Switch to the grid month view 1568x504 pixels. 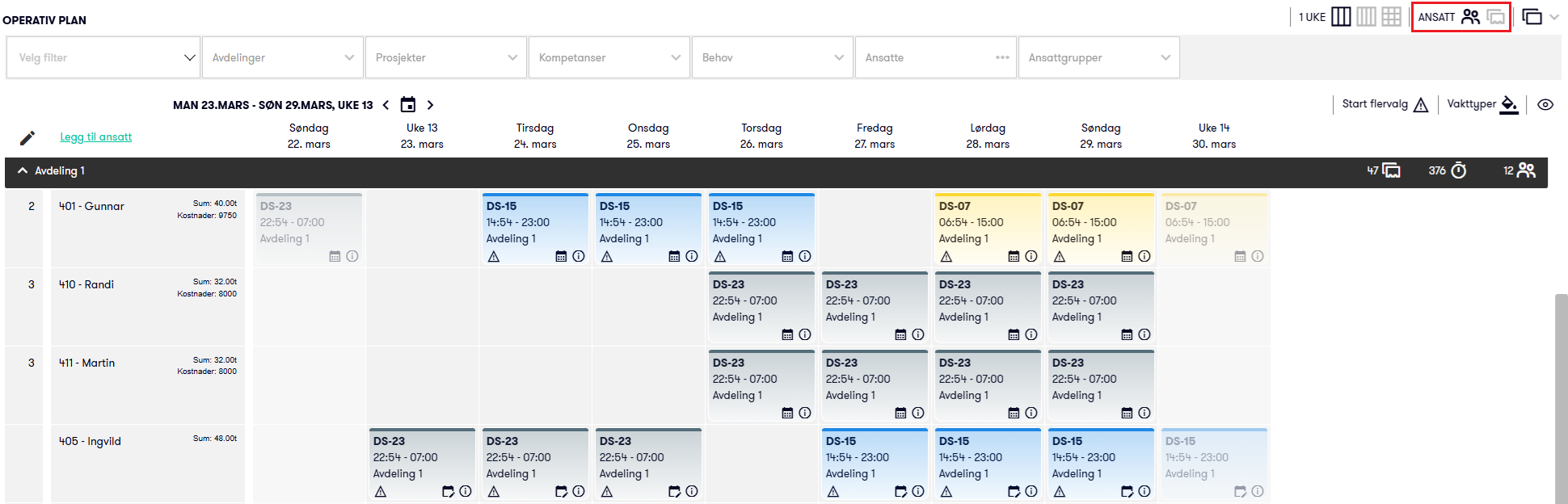[1391, 16]
